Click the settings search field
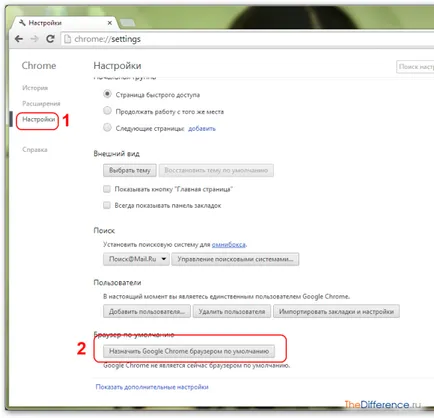The height and width of the screenshot is (418, 434). click(x=415, y=67)
